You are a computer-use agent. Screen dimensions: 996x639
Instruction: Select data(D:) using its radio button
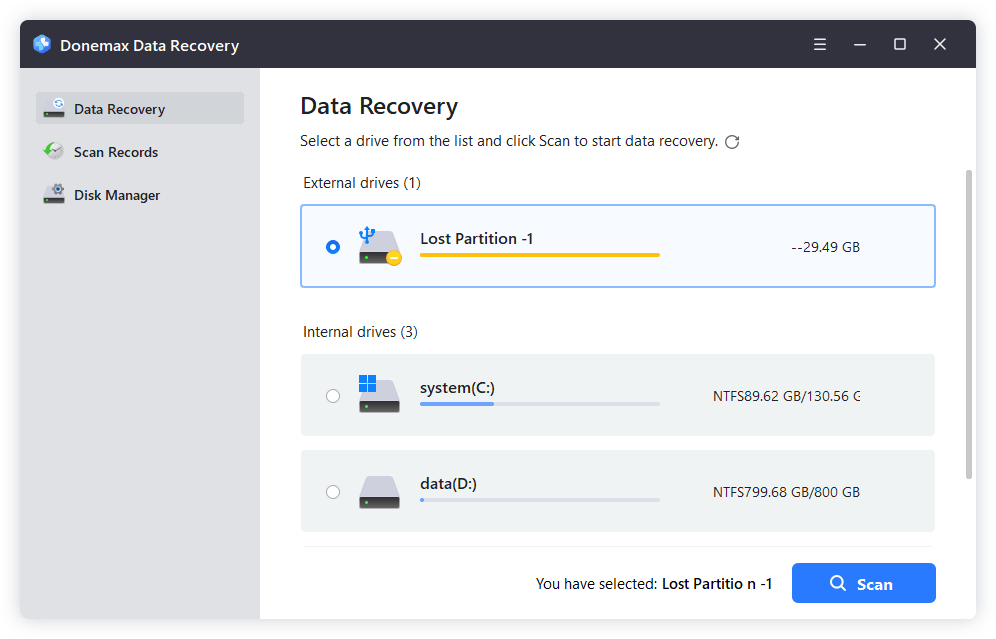pos(333,491)
